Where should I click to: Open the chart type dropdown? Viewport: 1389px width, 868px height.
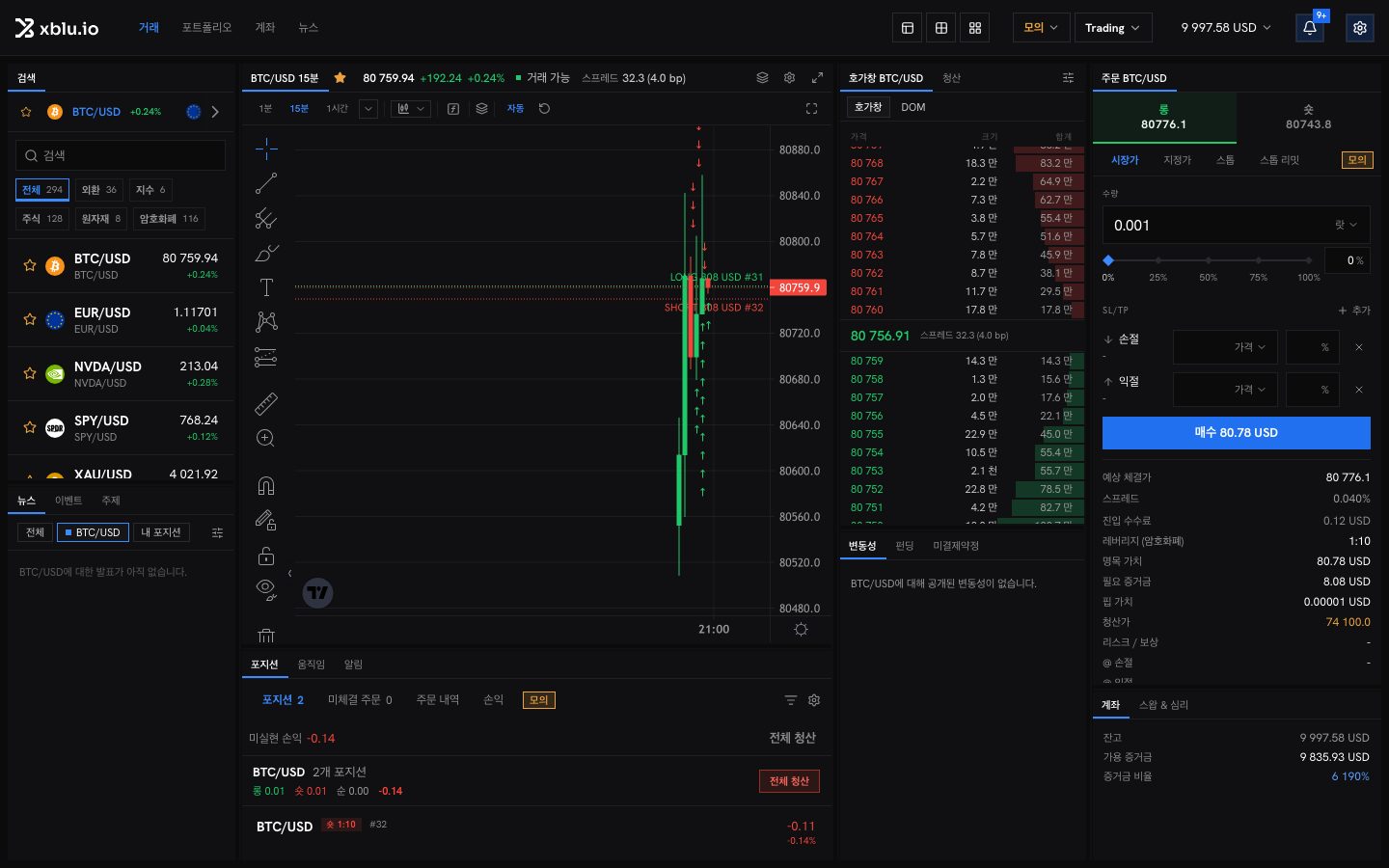click(x=411, y=109)
